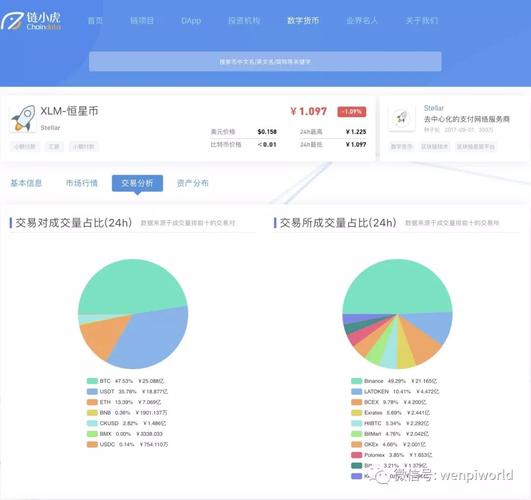531x500 pixels.
Task: Click the 交易所成交量占比(24h) heading
Action: 338,223
